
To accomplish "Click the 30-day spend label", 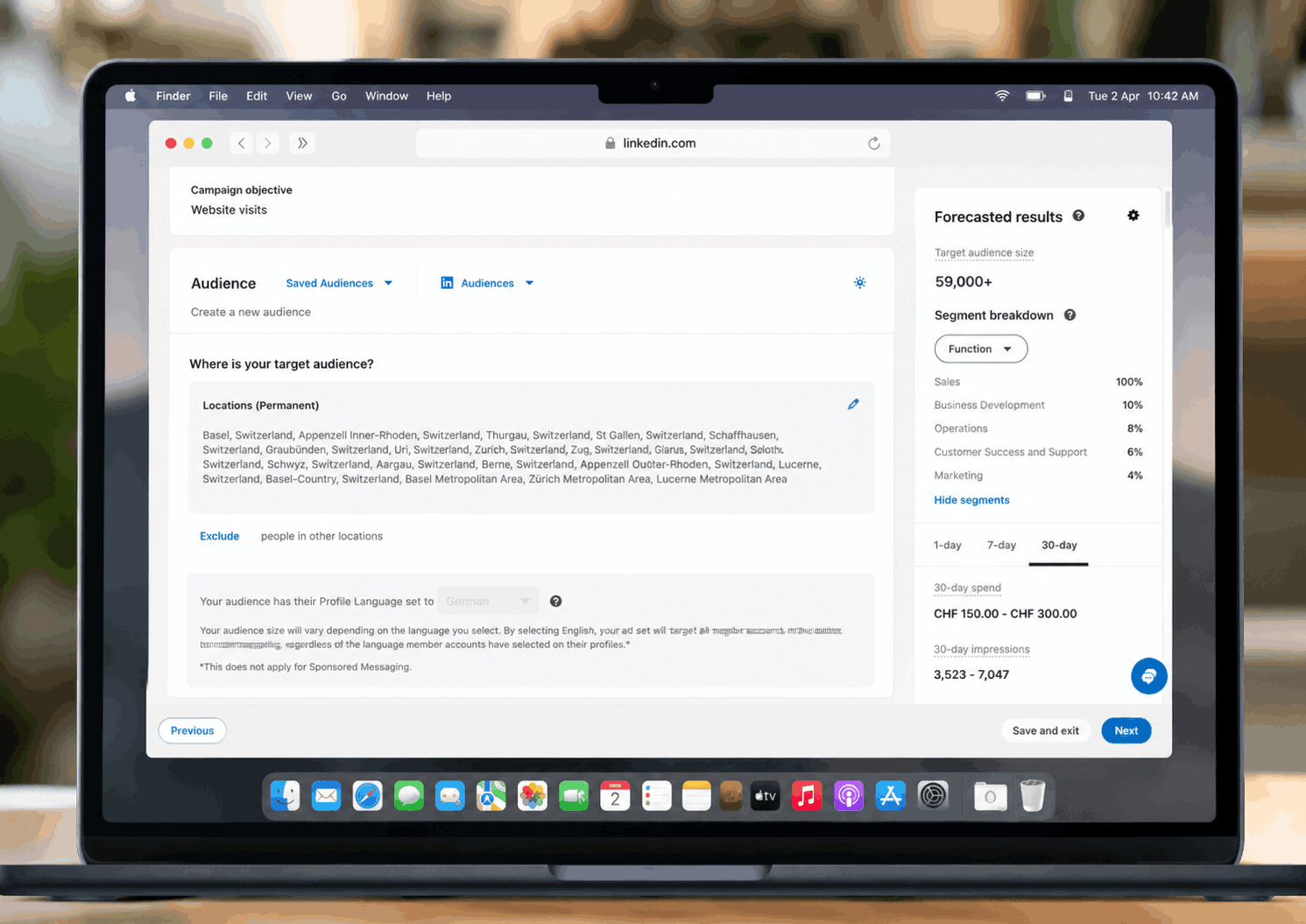I will [x=967, y=588].
